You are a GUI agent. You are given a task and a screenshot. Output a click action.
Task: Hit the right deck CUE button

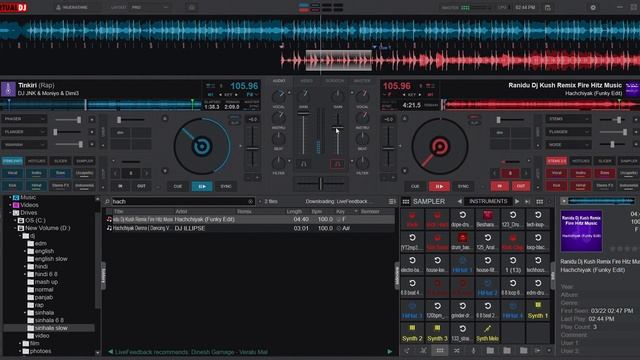(415, 186)
